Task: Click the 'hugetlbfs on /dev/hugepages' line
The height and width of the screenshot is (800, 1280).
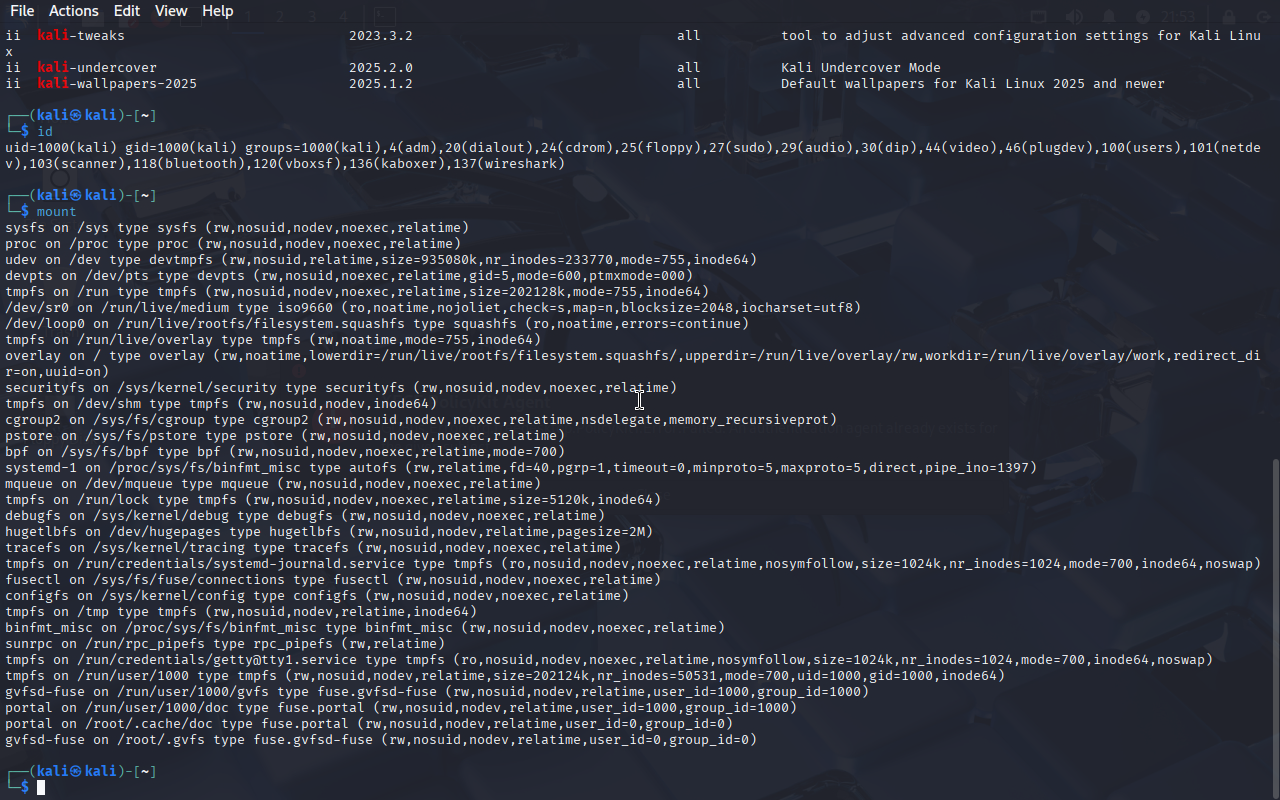Action: pos(329,532)
